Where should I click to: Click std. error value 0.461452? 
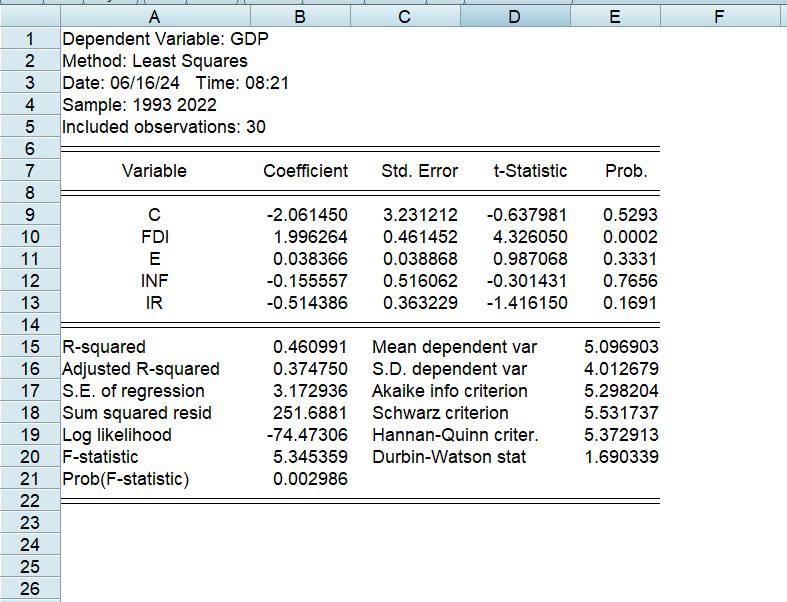pyautogui.click(x=420, y=236)
